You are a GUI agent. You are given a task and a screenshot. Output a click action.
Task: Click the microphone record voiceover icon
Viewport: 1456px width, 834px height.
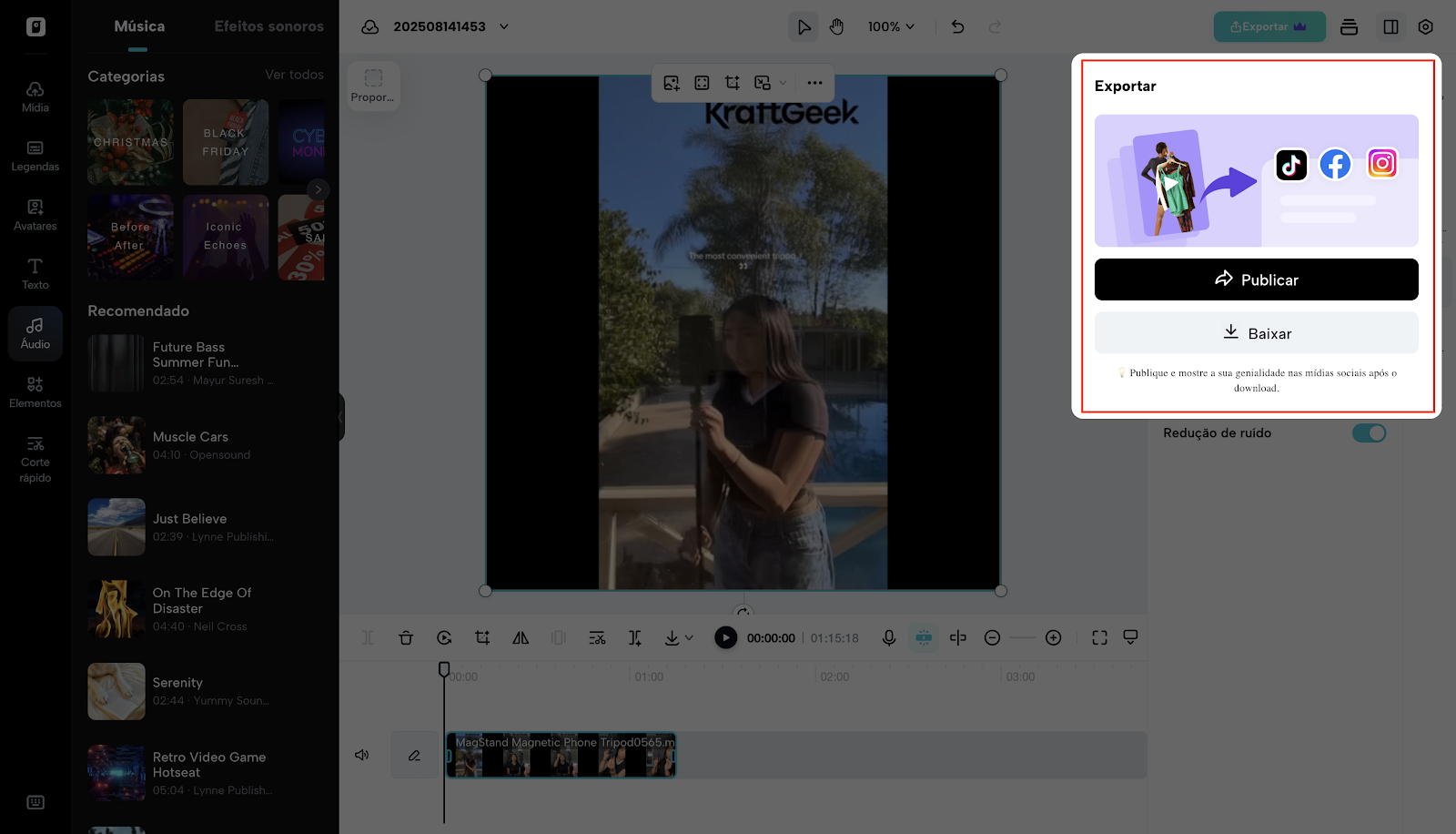[x=889, y=638]
